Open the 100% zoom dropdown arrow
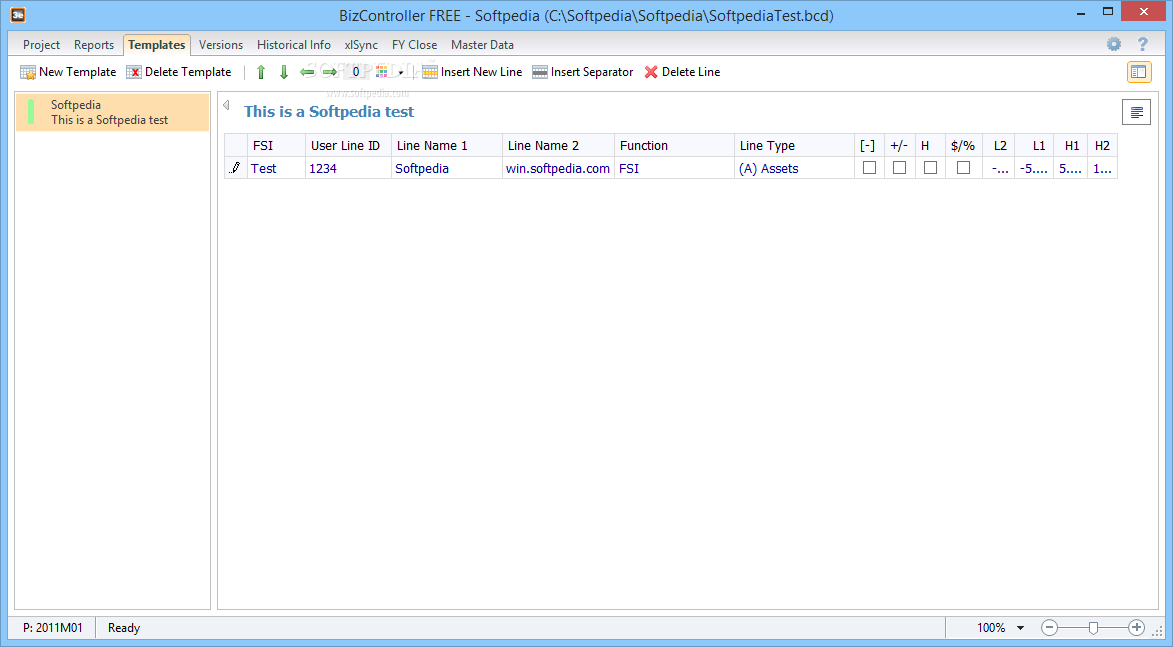The image size is (1173, 647). [x=1020, y=628]
